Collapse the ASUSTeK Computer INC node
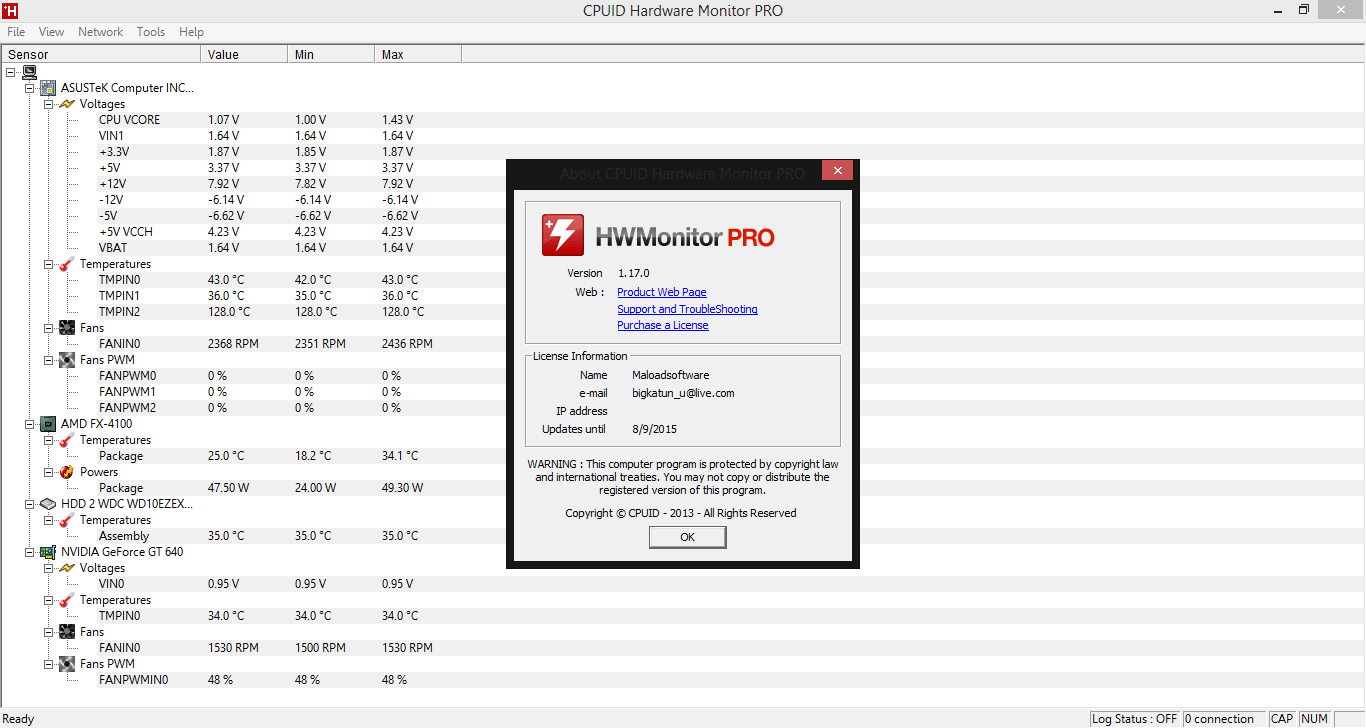Viewport: 1366px width, 728px height. pyautogui.click(x=30, y=88)
